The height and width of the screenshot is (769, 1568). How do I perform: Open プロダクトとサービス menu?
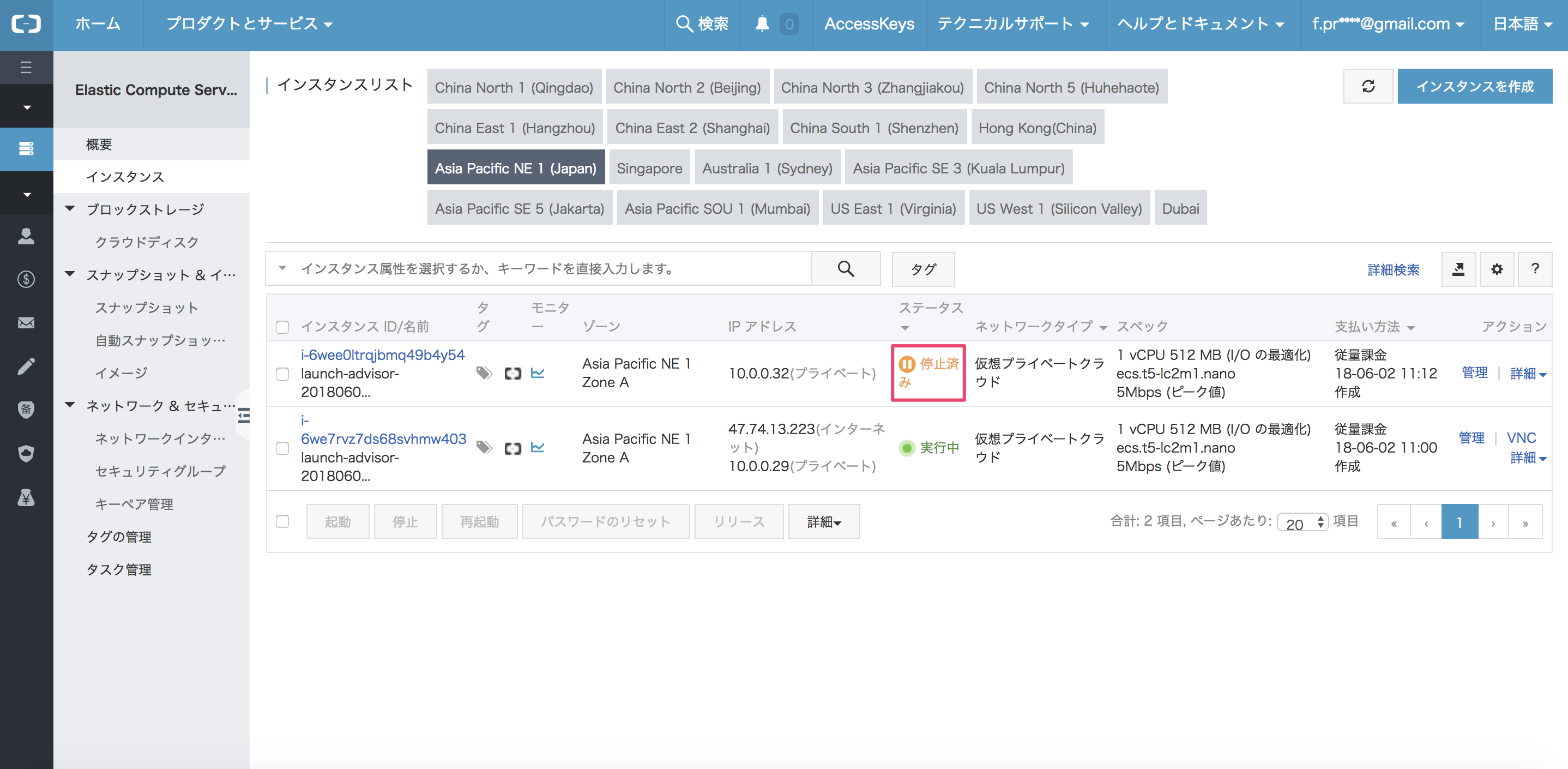click(250, 24)
